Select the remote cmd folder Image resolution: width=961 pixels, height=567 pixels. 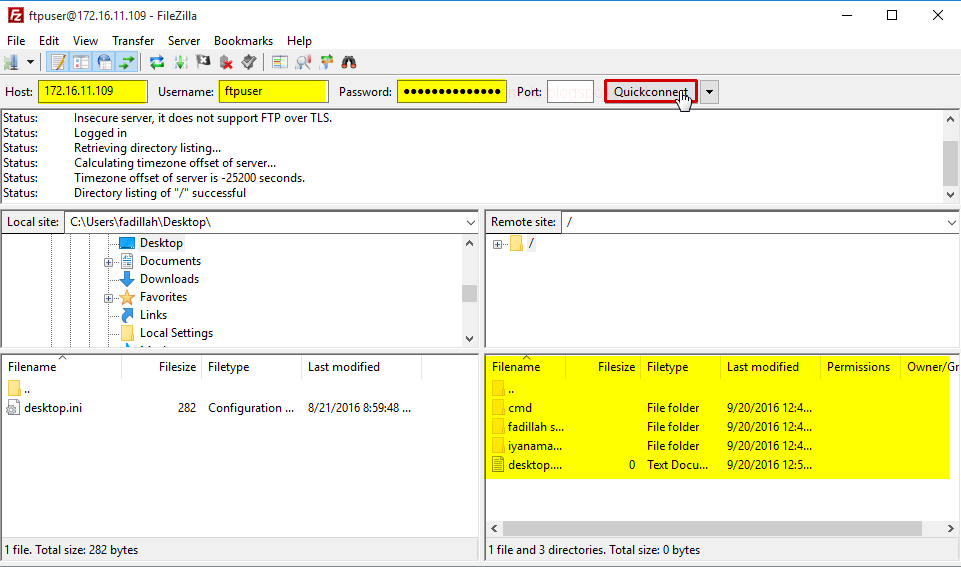(520, 408)
